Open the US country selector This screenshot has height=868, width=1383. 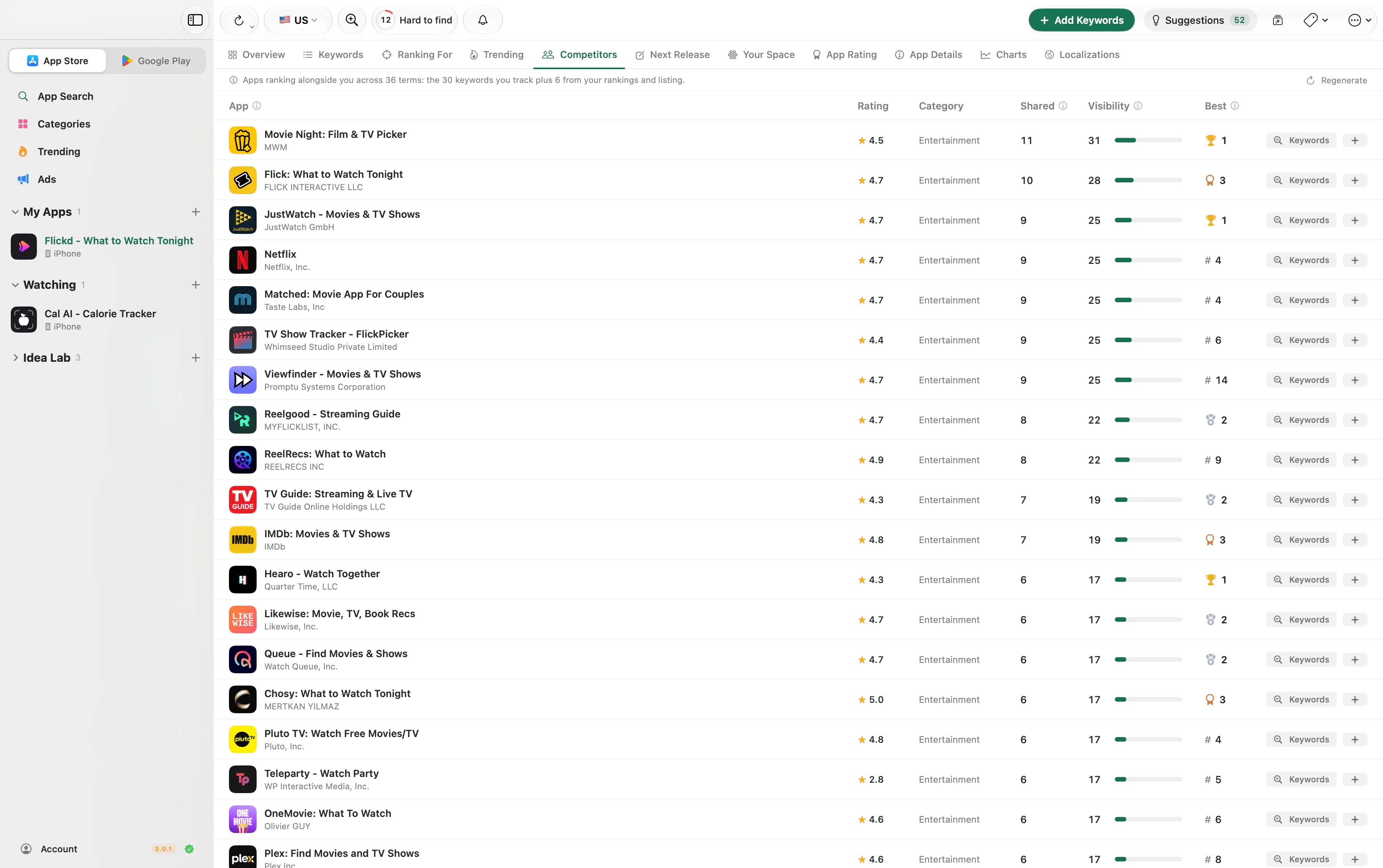click(x=298, y=20)
